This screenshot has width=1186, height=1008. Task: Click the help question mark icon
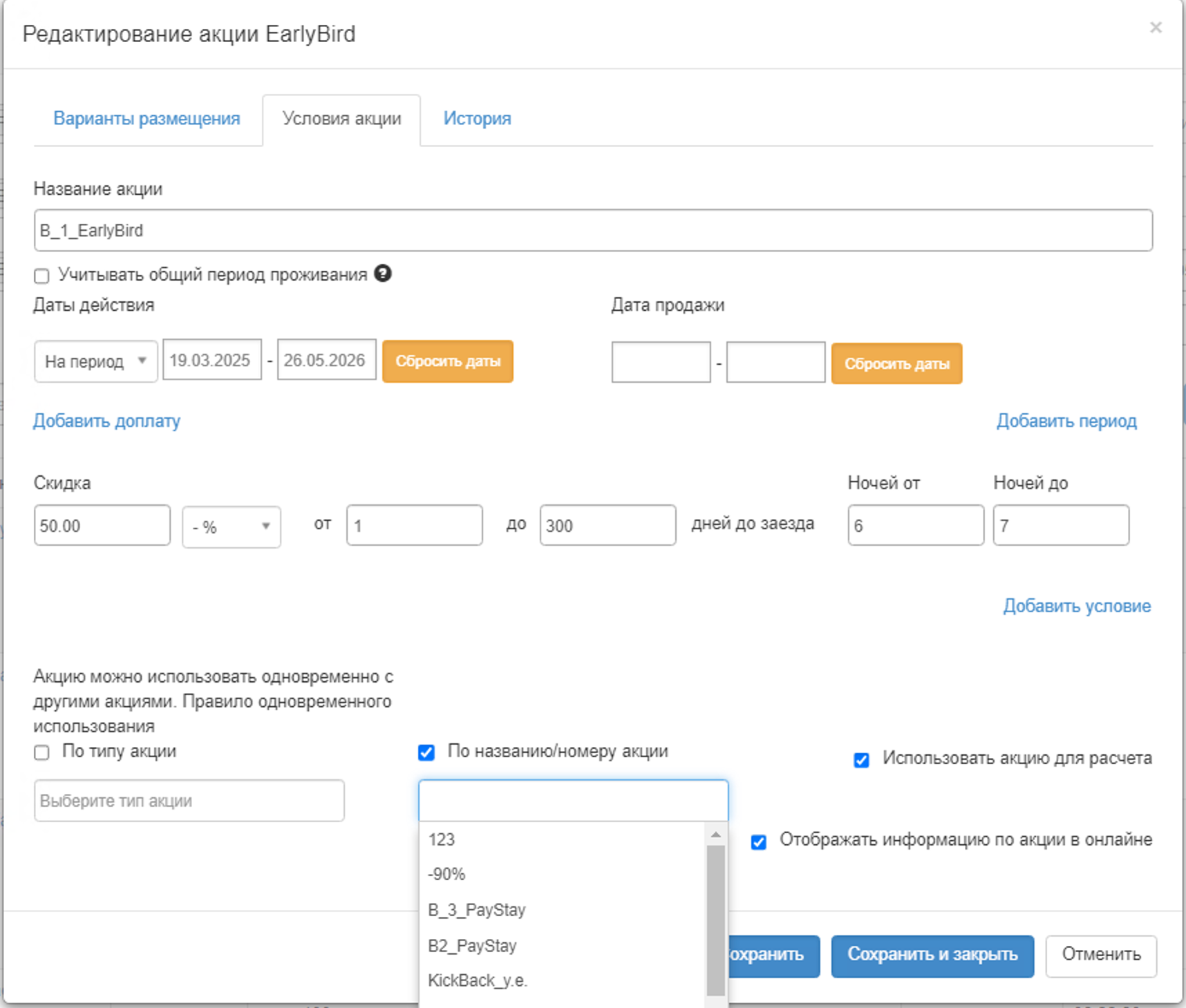click(383, 274)
